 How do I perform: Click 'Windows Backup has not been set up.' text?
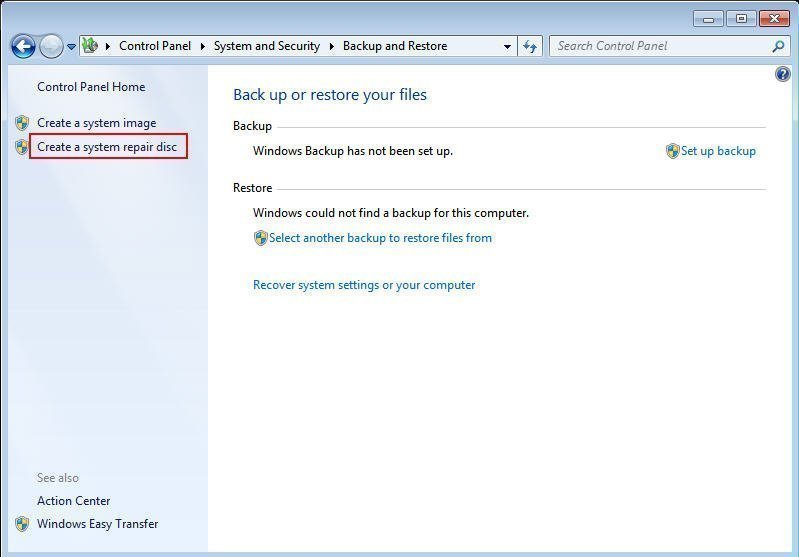tap(353, 151)
